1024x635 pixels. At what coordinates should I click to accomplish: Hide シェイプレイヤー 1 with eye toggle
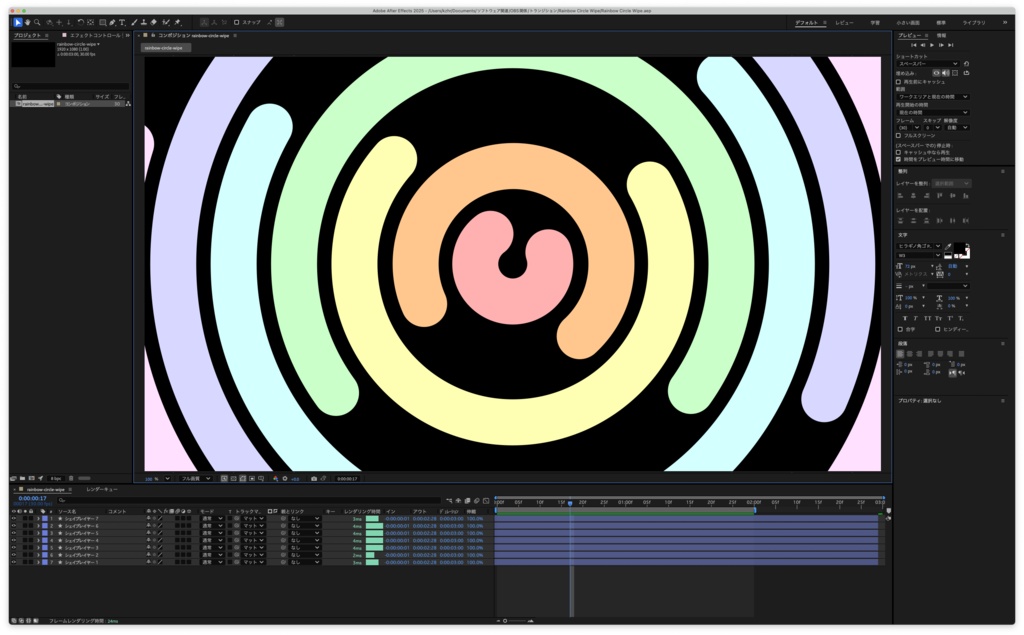coord(14,562)
